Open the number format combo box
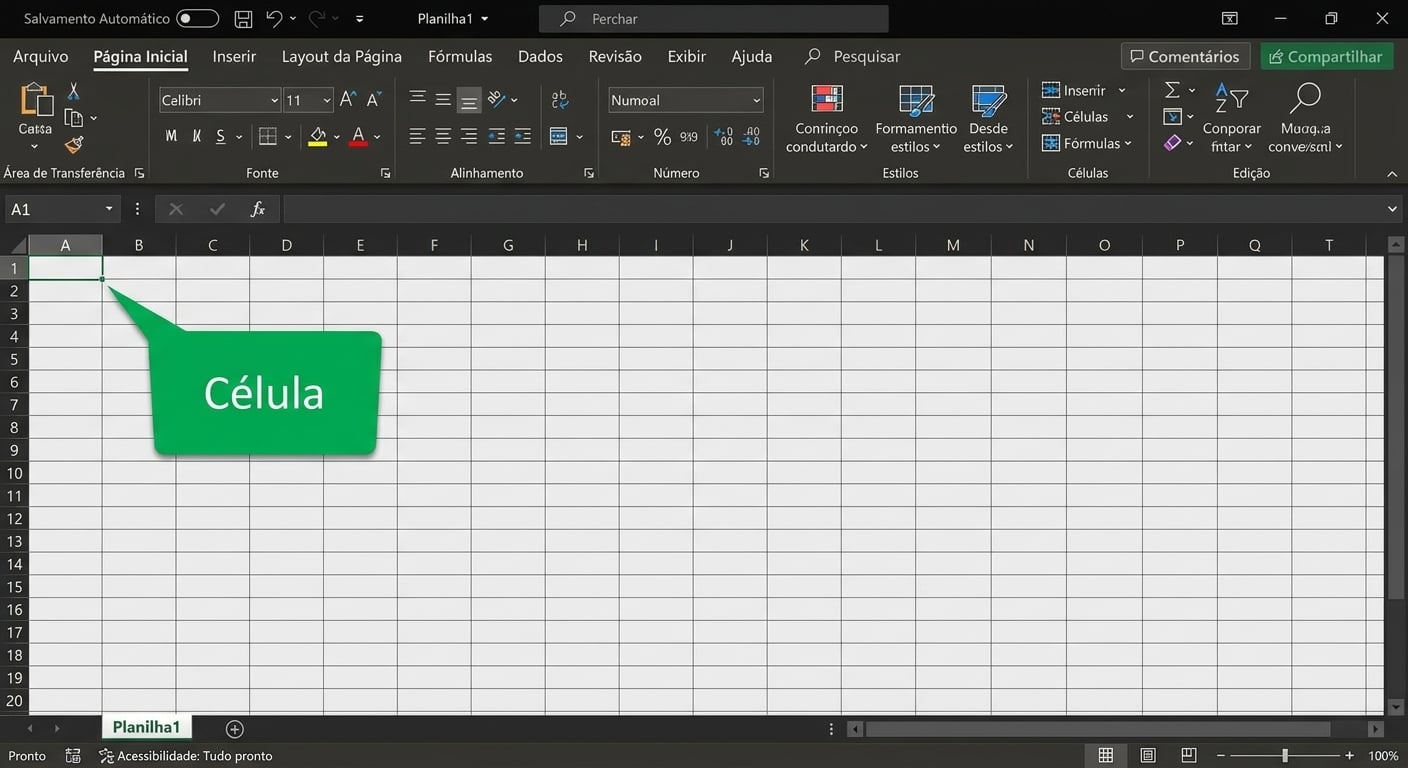 pos(686,100)
